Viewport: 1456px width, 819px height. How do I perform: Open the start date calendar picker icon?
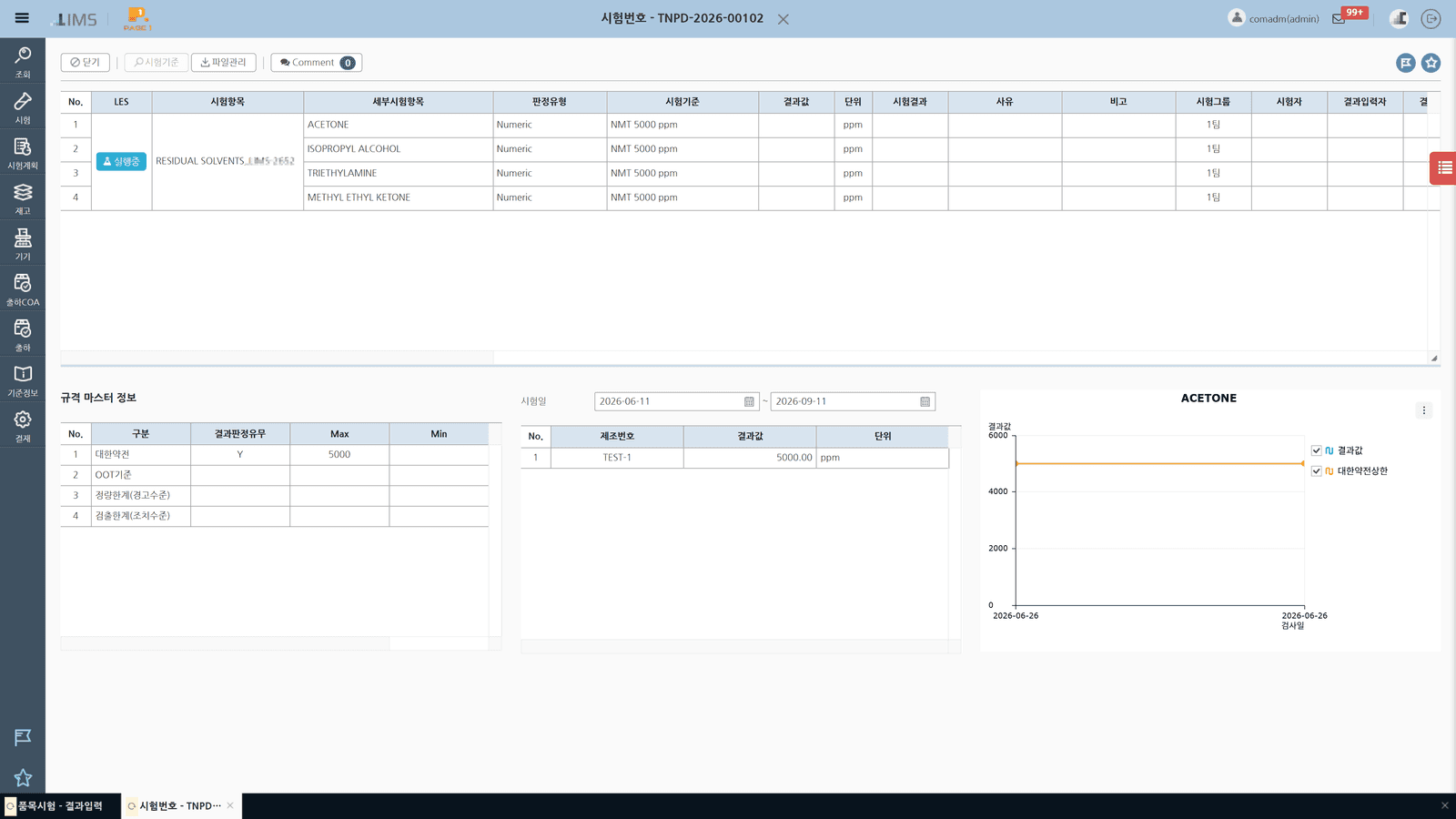[x=749, y=401]
